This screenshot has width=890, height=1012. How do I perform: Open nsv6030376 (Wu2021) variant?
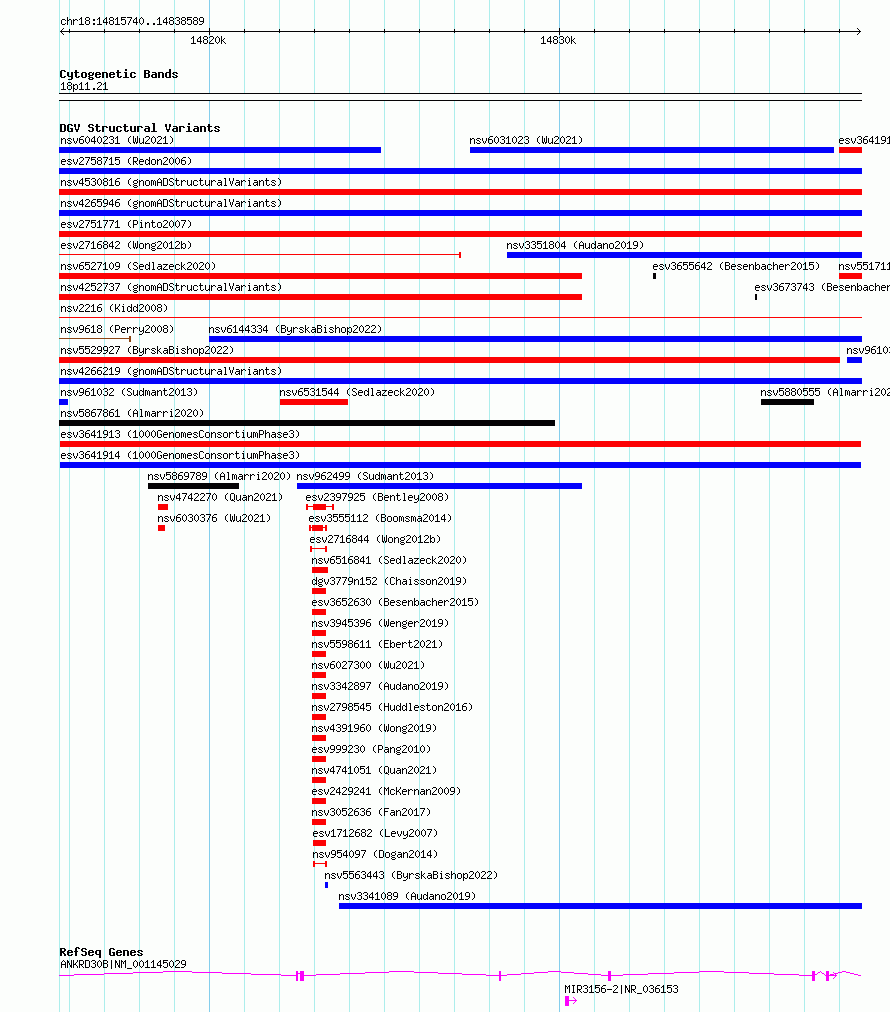[161, 528]
